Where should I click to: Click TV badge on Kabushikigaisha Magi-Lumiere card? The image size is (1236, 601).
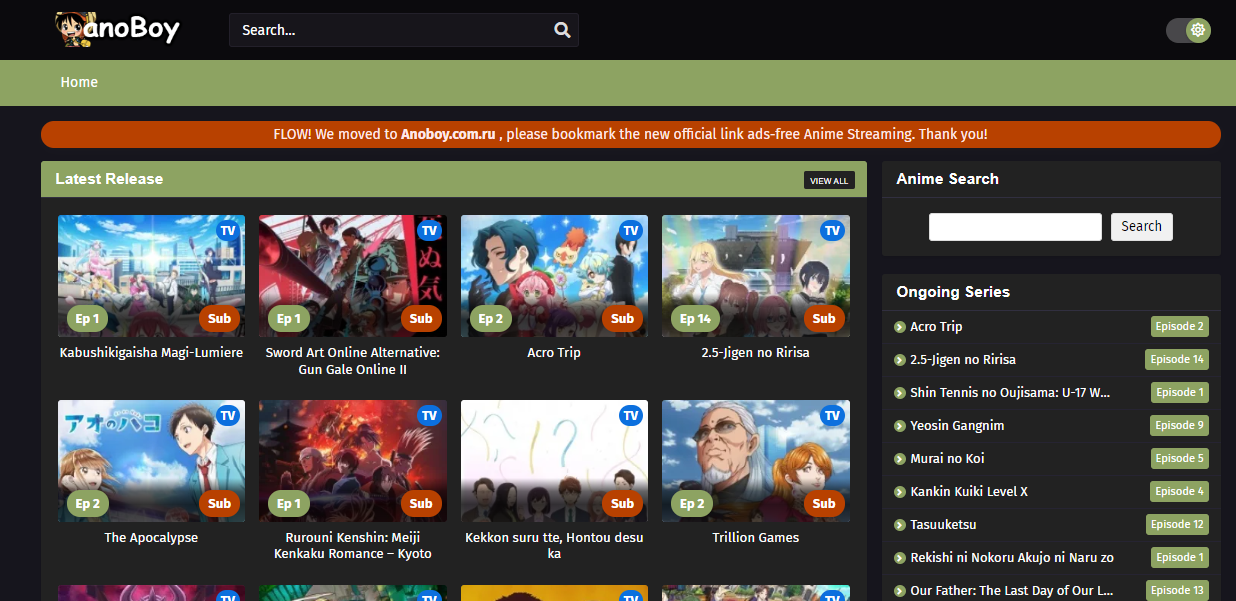pos(228,231)
